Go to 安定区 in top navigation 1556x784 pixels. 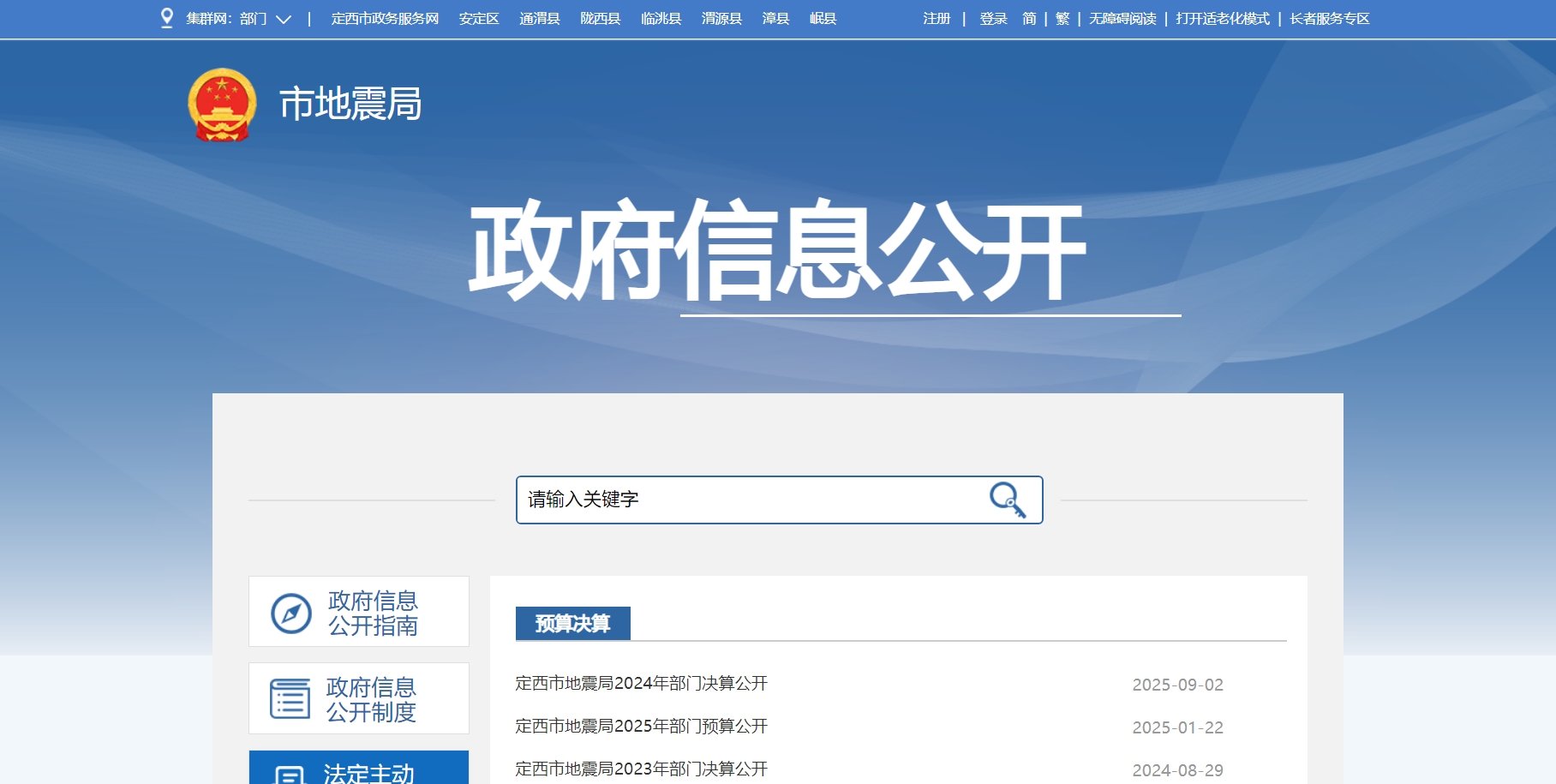point(479,19)
